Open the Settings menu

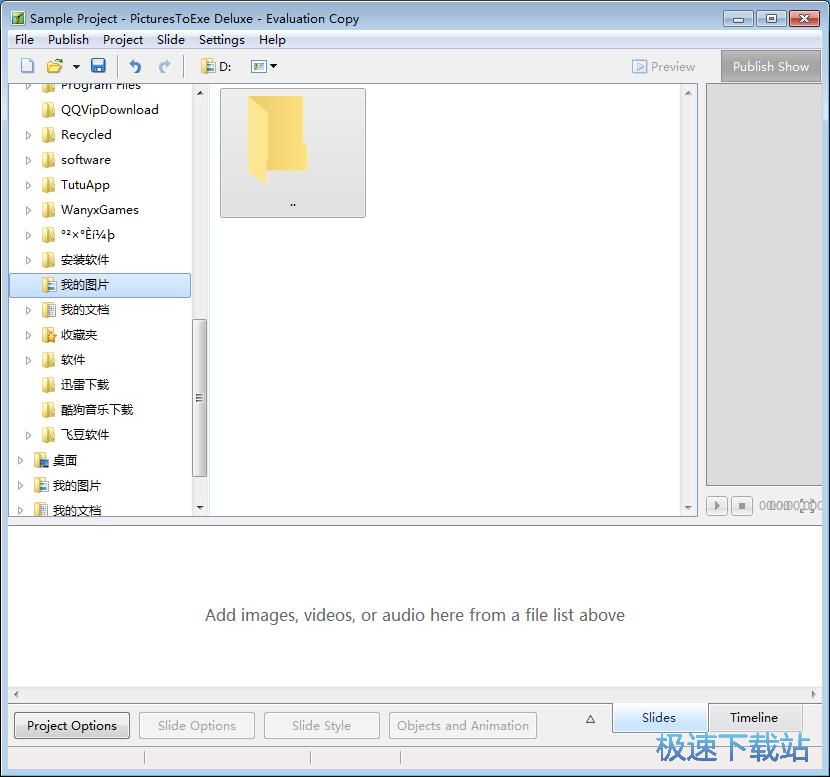pos(221,40)
